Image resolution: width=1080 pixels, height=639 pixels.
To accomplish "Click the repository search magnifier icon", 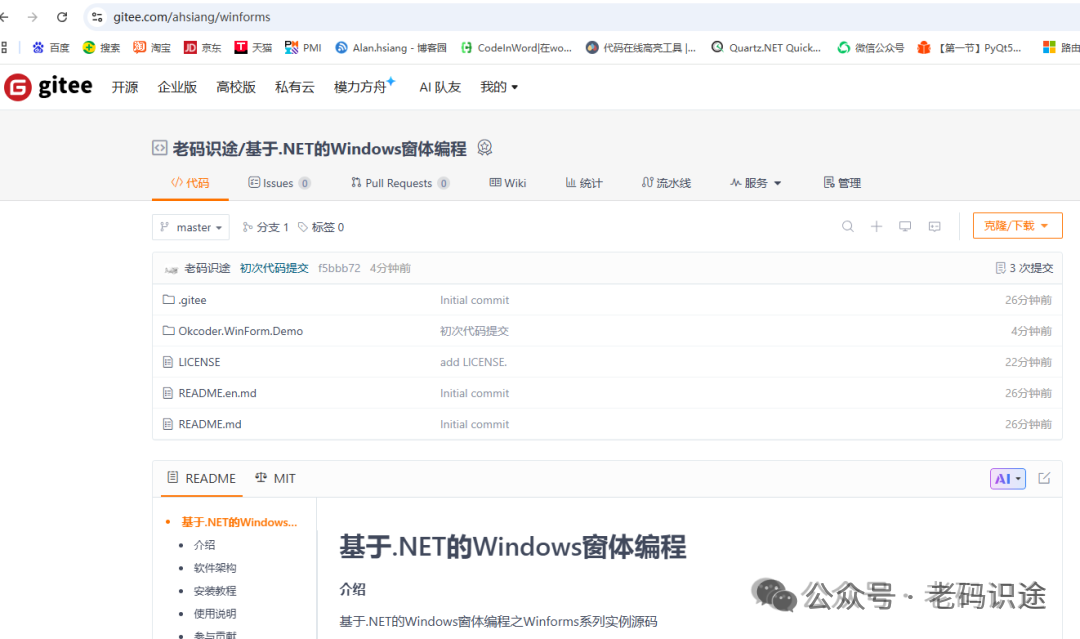I will click(848, 227).
